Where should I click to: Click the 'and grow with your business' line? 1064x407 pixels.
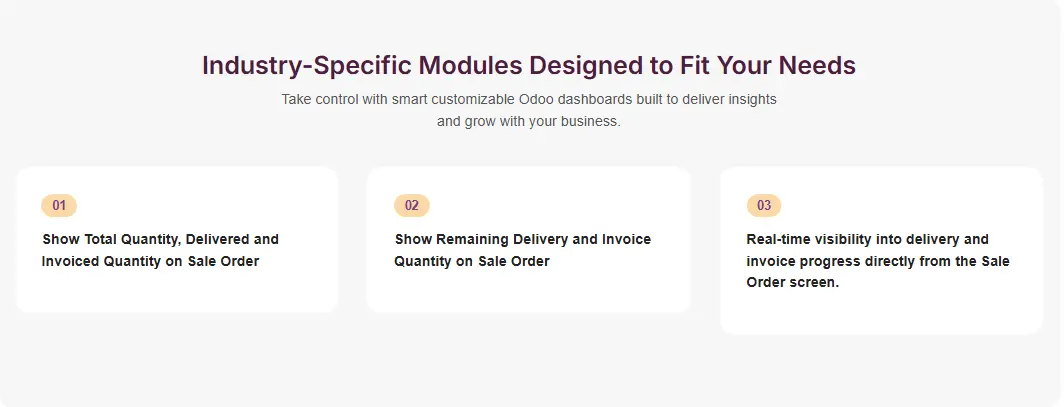point(528,122)
